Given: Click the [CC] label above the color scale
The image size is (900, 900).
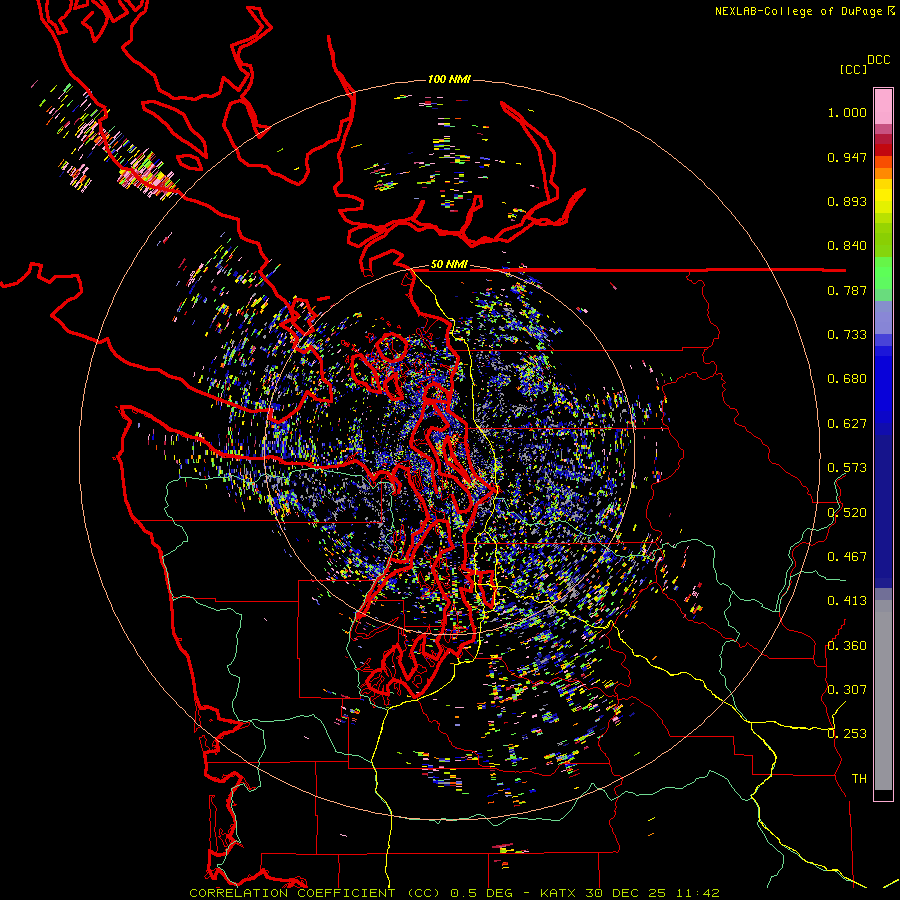Looking at the screenshot, I should 853,69.
